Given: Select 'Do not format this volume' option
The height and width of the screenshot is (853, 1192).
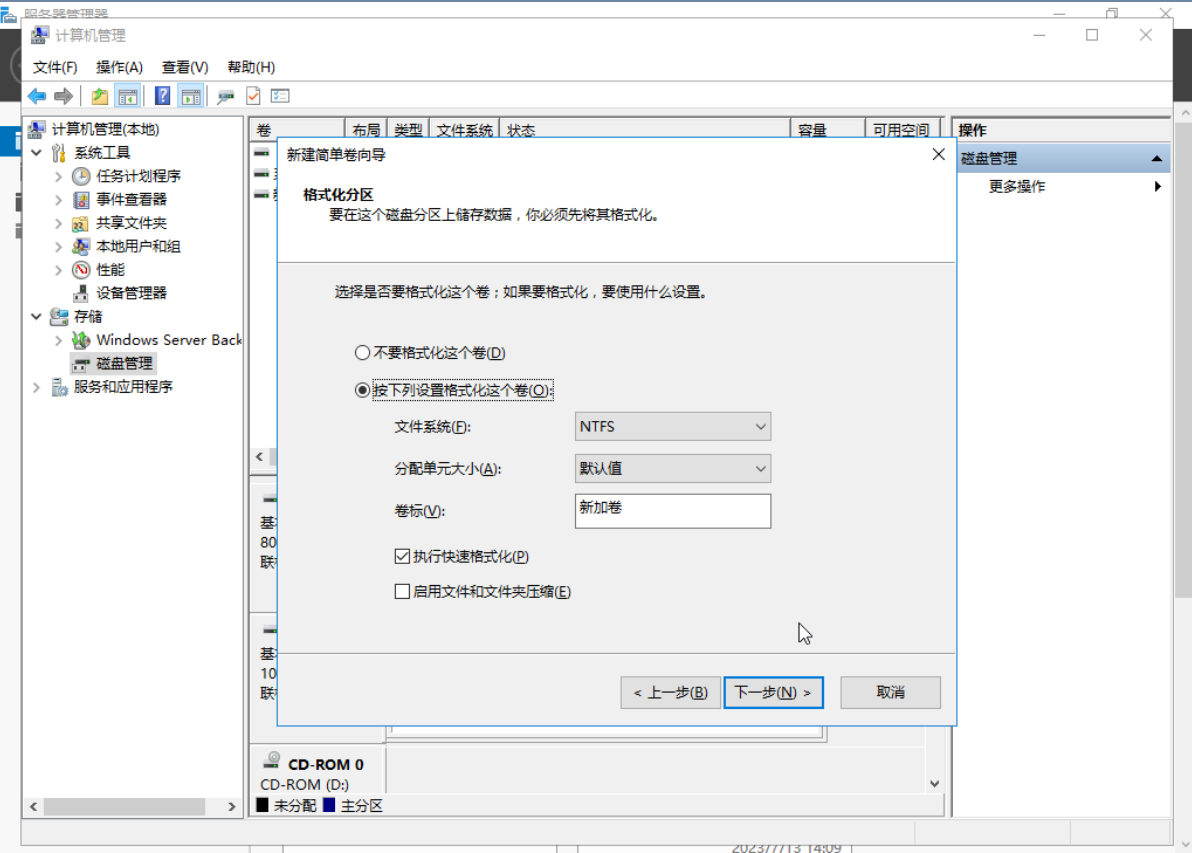Looking at the screenshot, I should click(363, 353).
